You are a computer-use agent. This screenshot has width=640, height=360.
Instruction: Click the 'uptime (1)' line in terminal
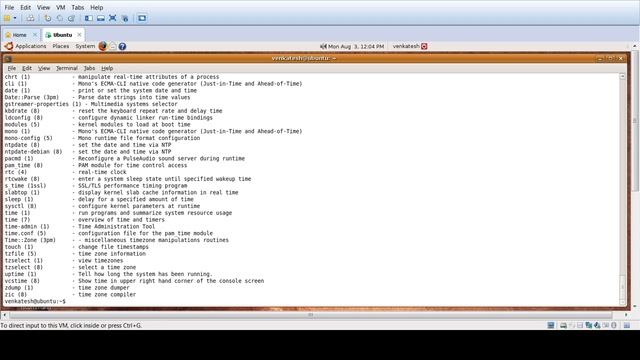pyautogui.click(x=108, y=274)
